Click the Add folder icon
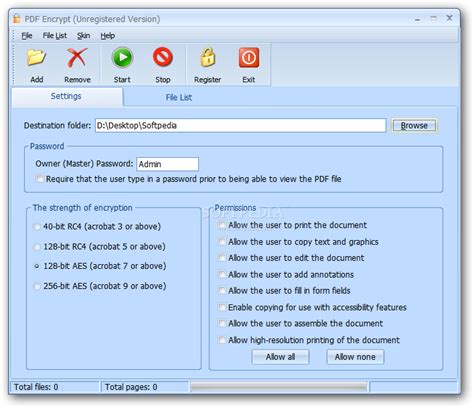Viewport: 474px width, 408px height. click(x=36, y=57)
